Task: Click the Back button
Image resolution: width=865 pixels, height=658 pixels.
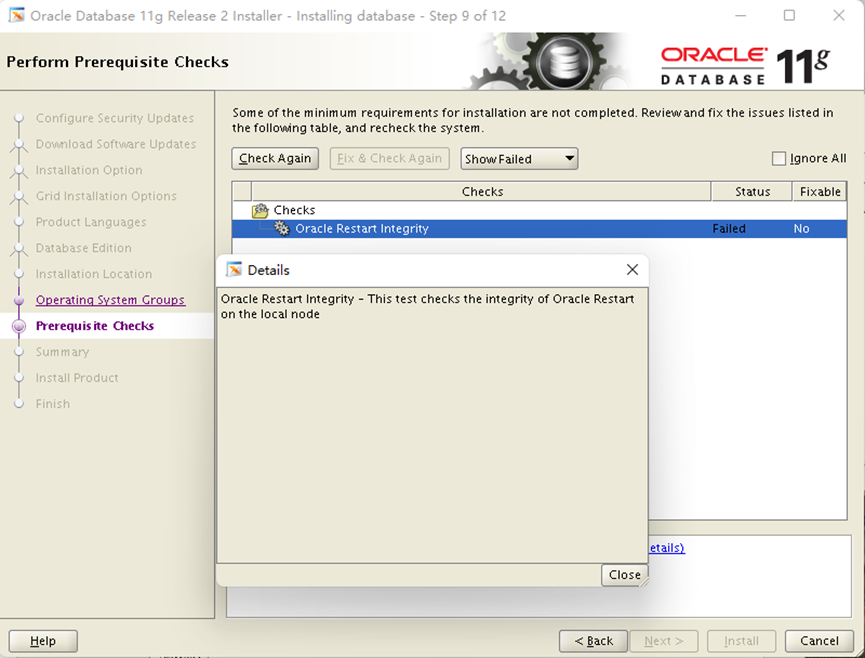Action: [593, 641]
